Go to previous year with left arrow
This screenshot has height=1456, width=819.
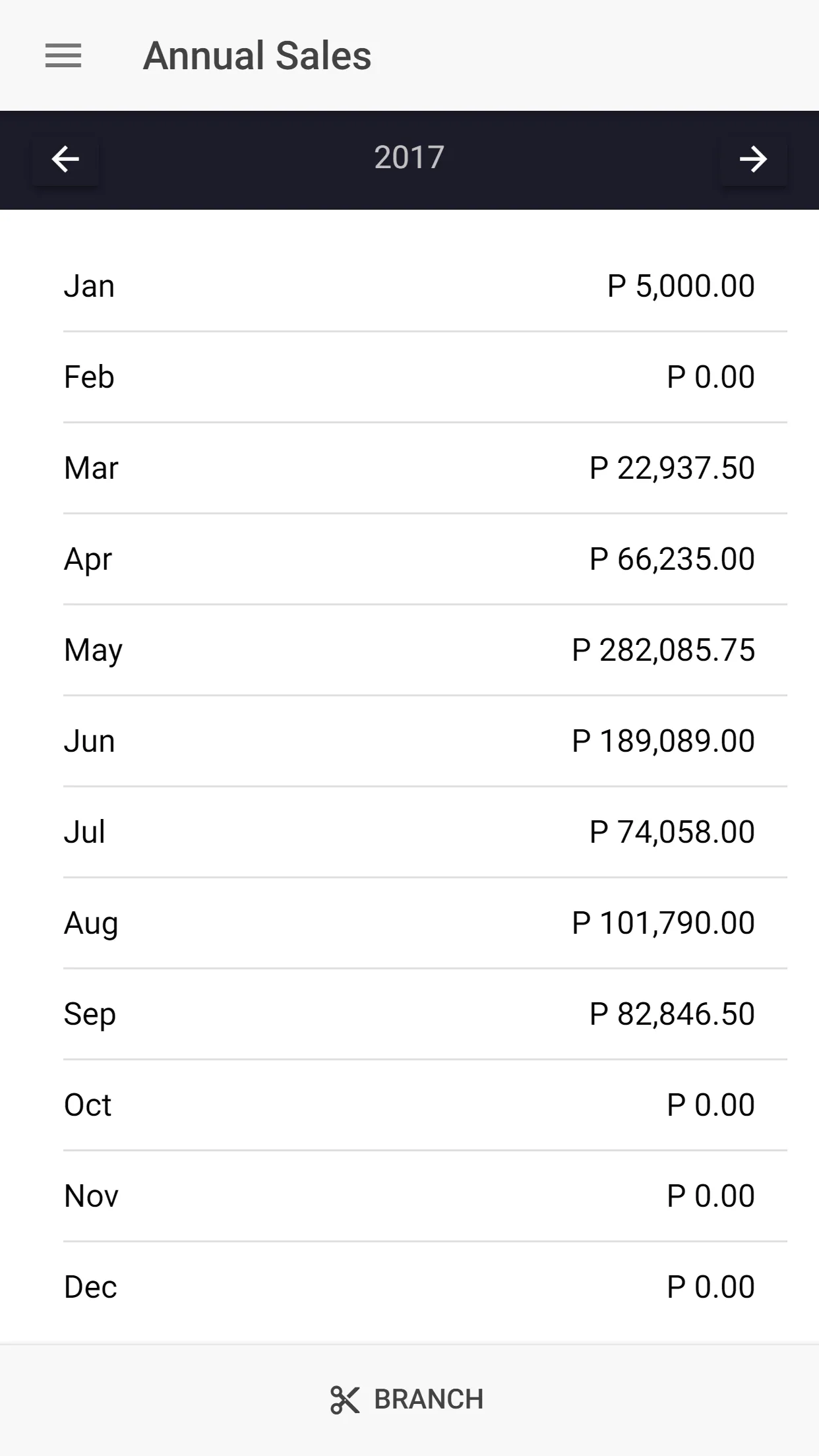(65, 160)
